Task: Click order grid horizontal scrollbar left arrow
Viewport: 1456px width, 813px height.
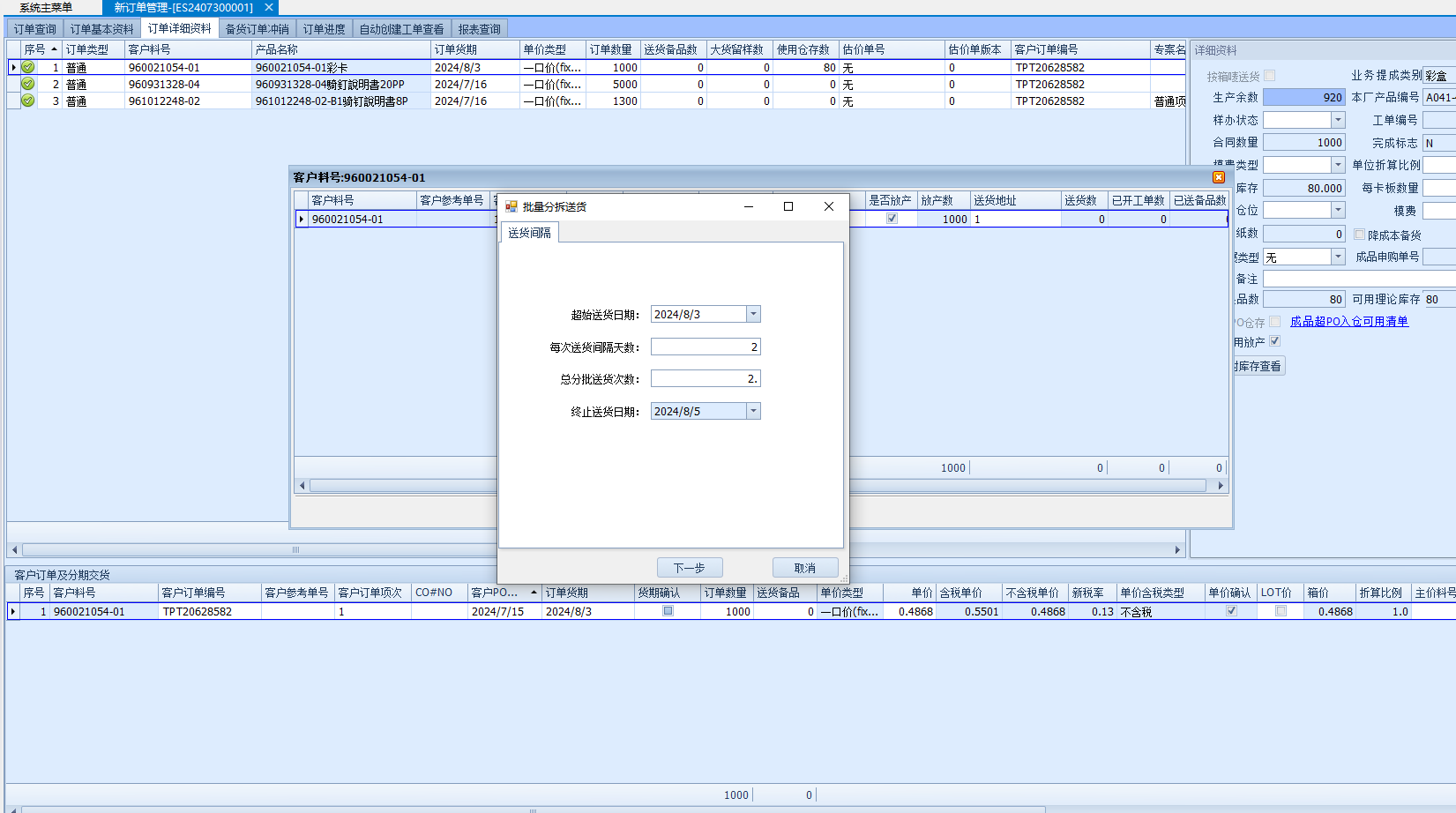Action: [x=13, y=549]
